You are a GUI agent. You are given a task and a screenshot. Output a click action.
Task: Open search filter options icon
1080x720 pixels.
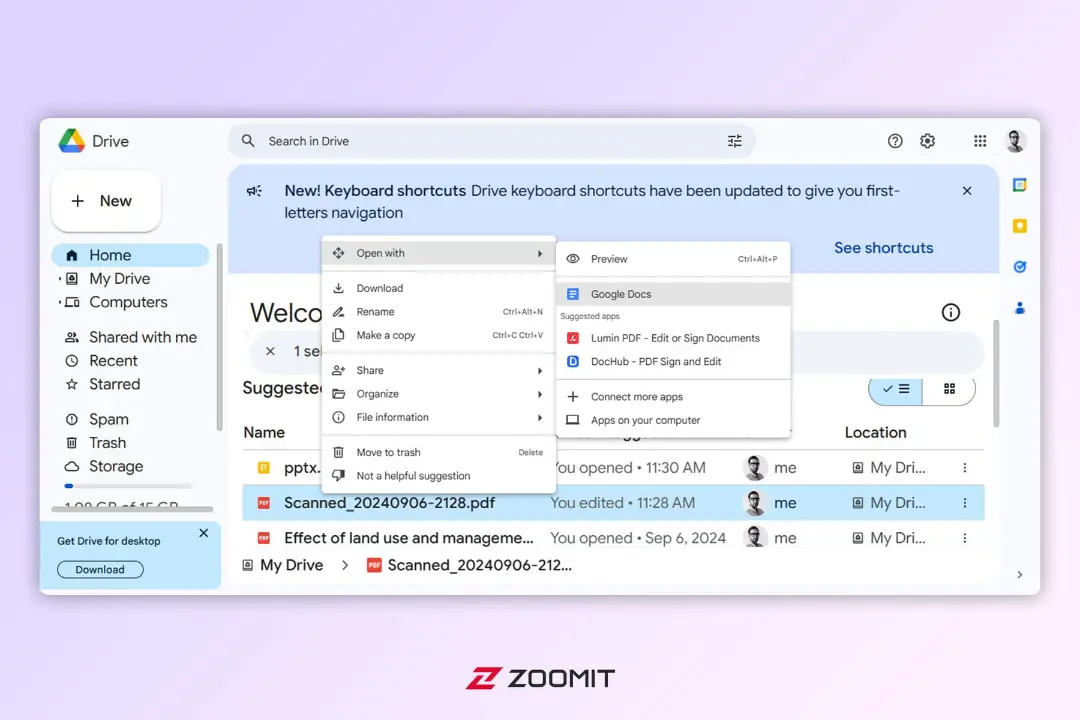click(x=735, y=141)
